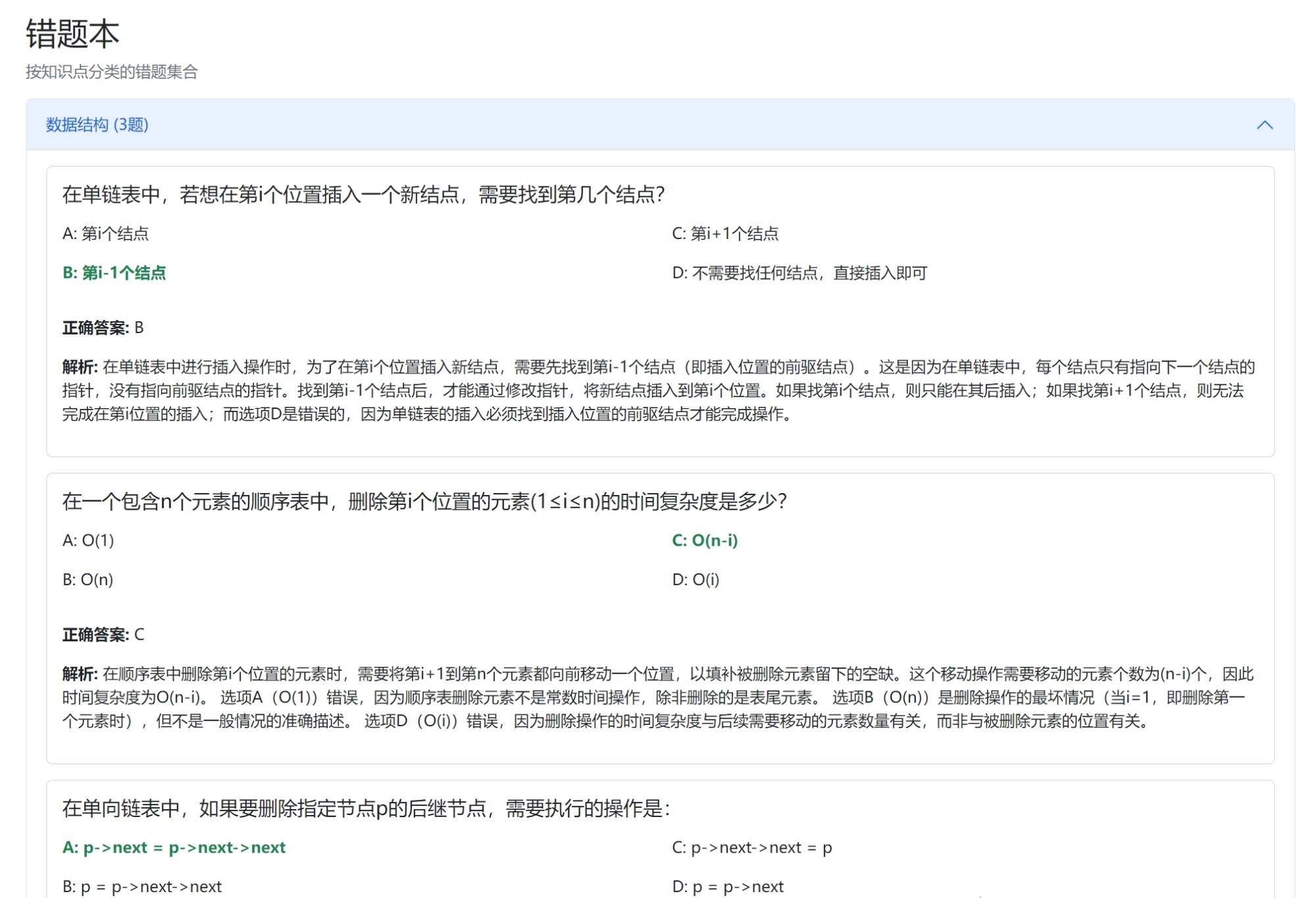The image size is (1316, 898).
Task: Click 正确答案: C label
Action: (103, 635)
